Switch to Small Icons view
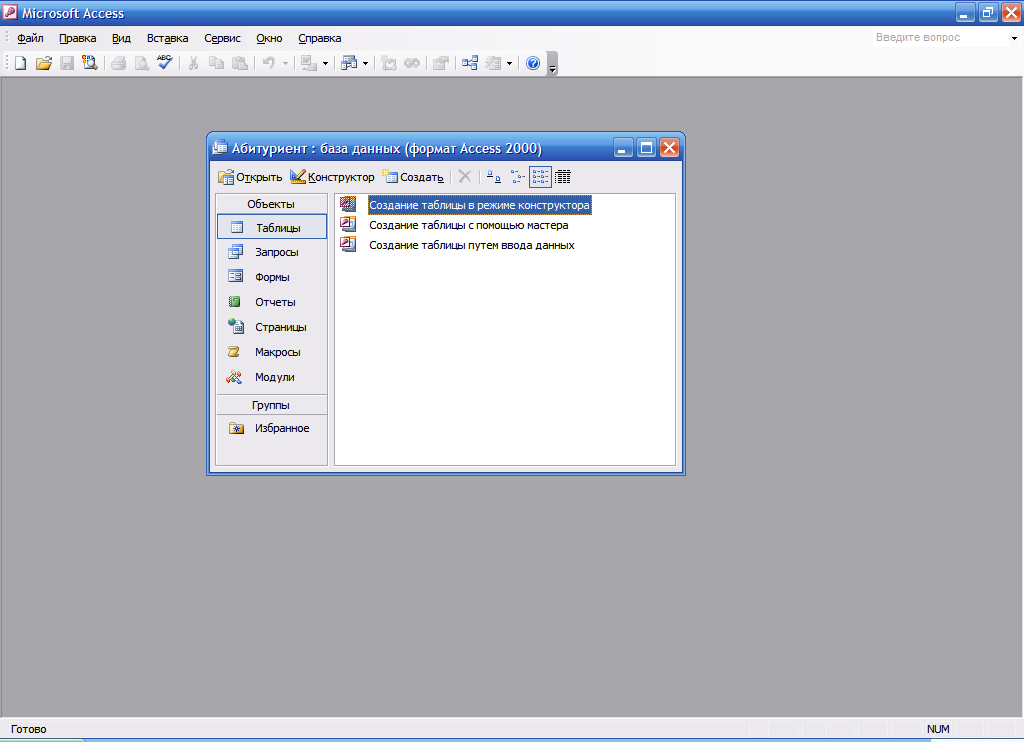This screenshot has width=1024, height=742. pyautogui.click(x=517, y=176)
